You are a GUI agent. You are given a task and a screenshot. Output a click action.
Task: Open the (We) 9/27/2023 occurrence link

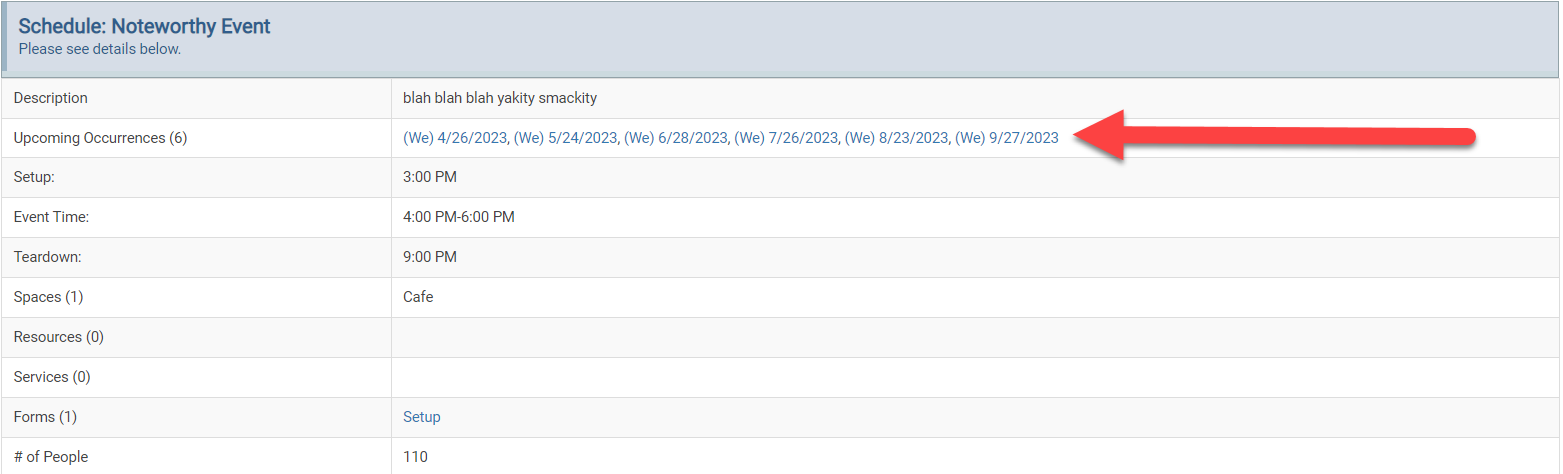click(1007, 138)
